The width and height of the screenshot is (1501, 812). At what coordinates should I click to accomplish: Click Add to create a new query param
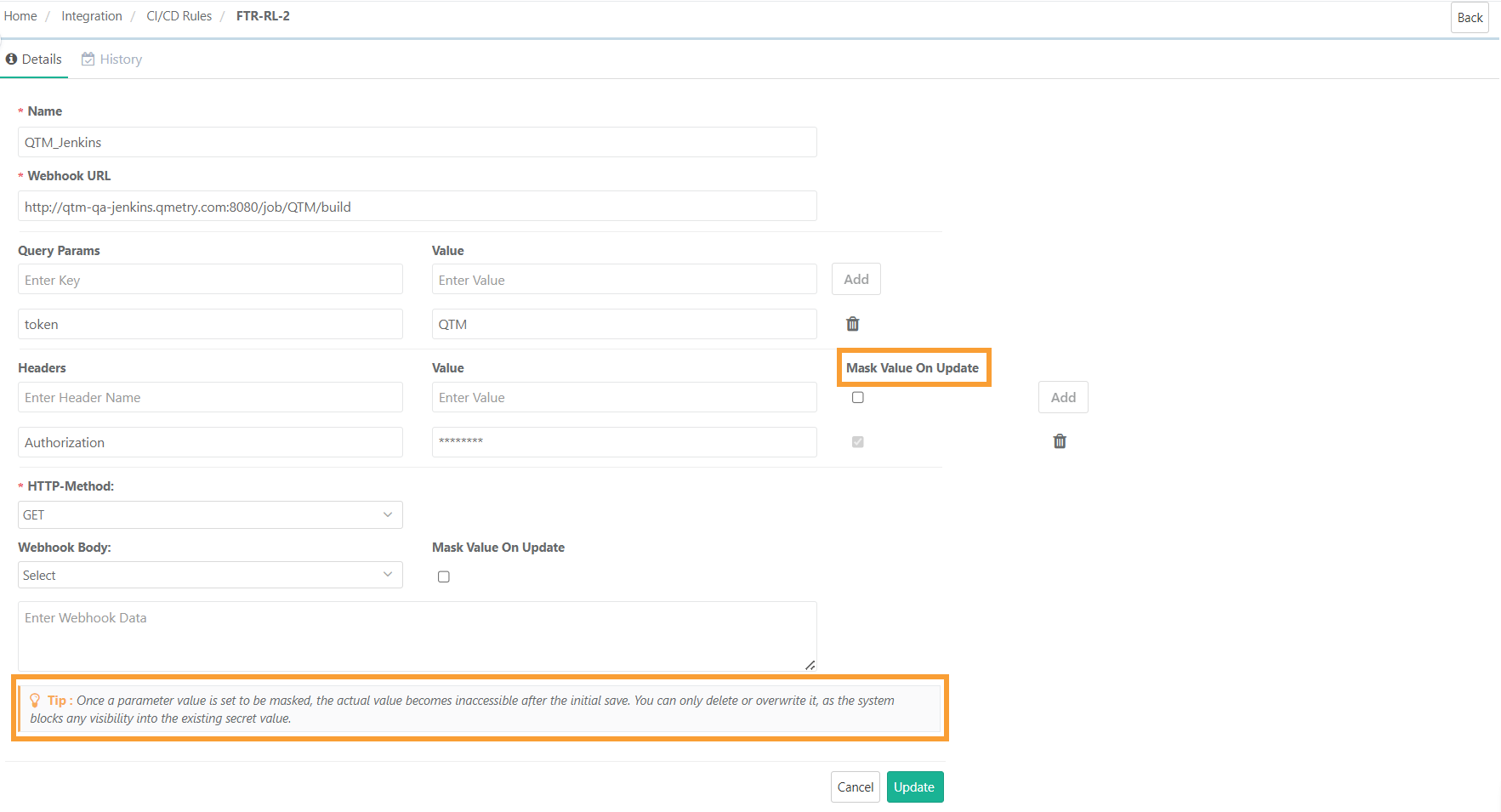coord(856,279)
